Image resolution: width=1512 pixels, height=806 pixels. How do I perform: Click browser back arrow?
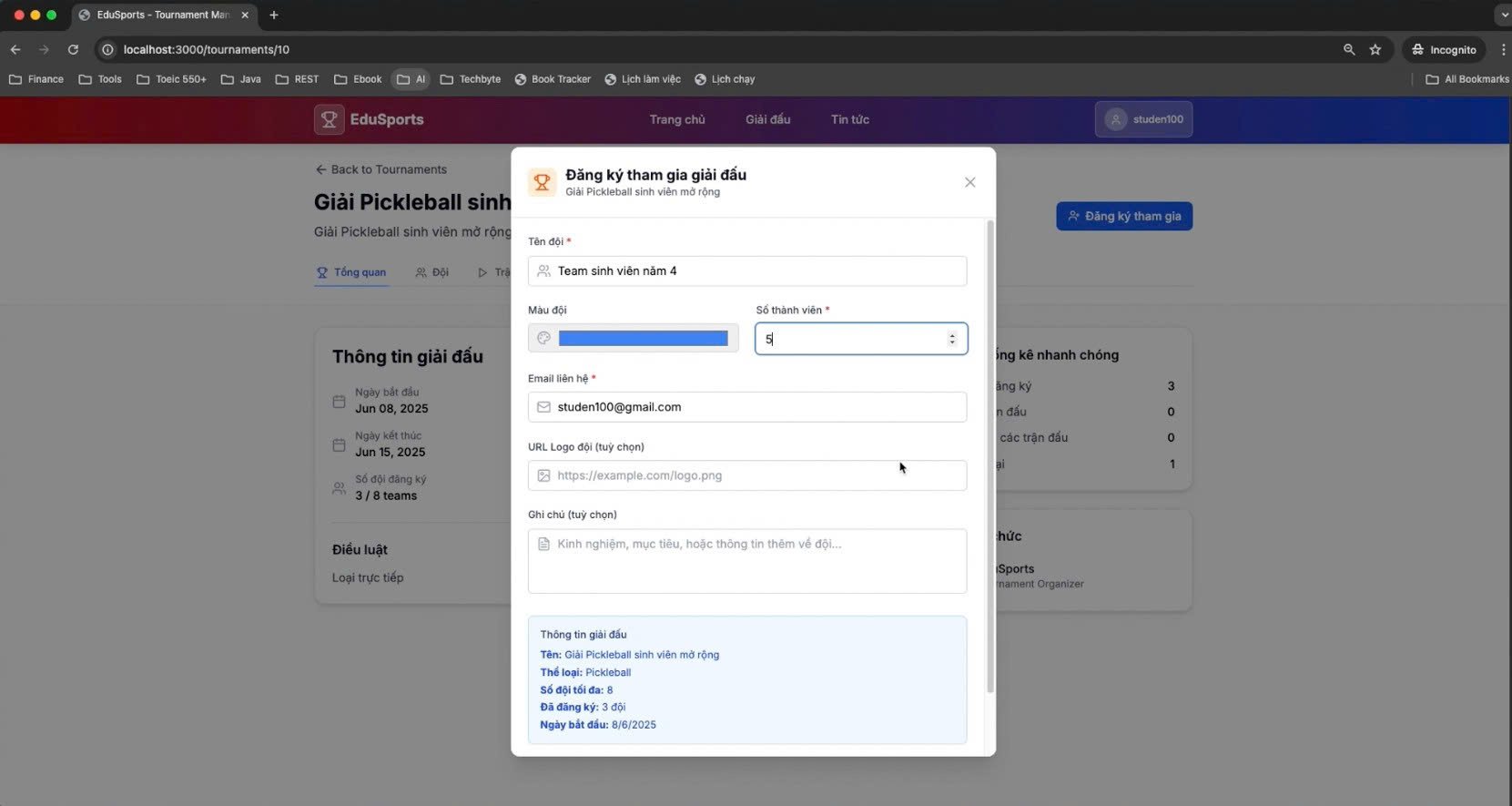[15, 49]
